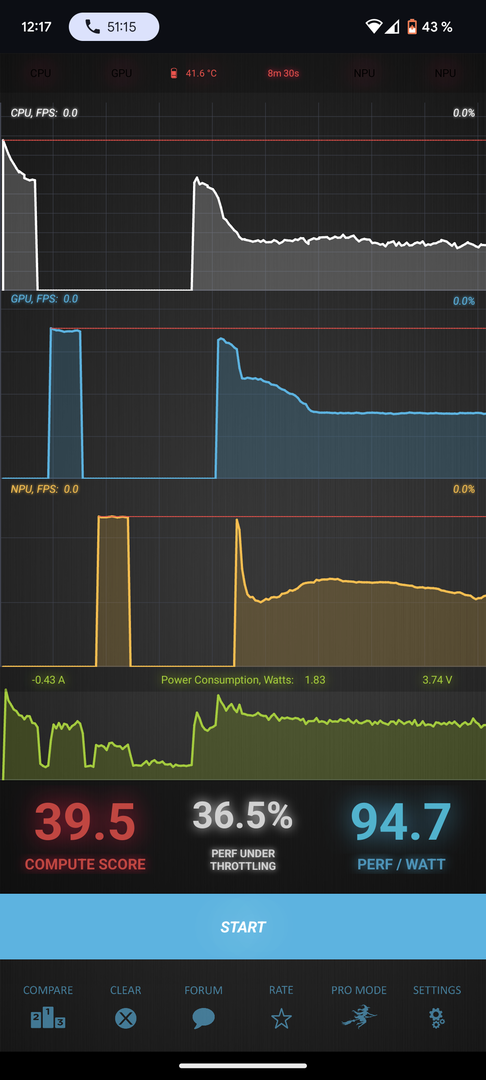Tap the Rate star icon
Screen dimensions: 486x1080
click(x=281, y=1018)
